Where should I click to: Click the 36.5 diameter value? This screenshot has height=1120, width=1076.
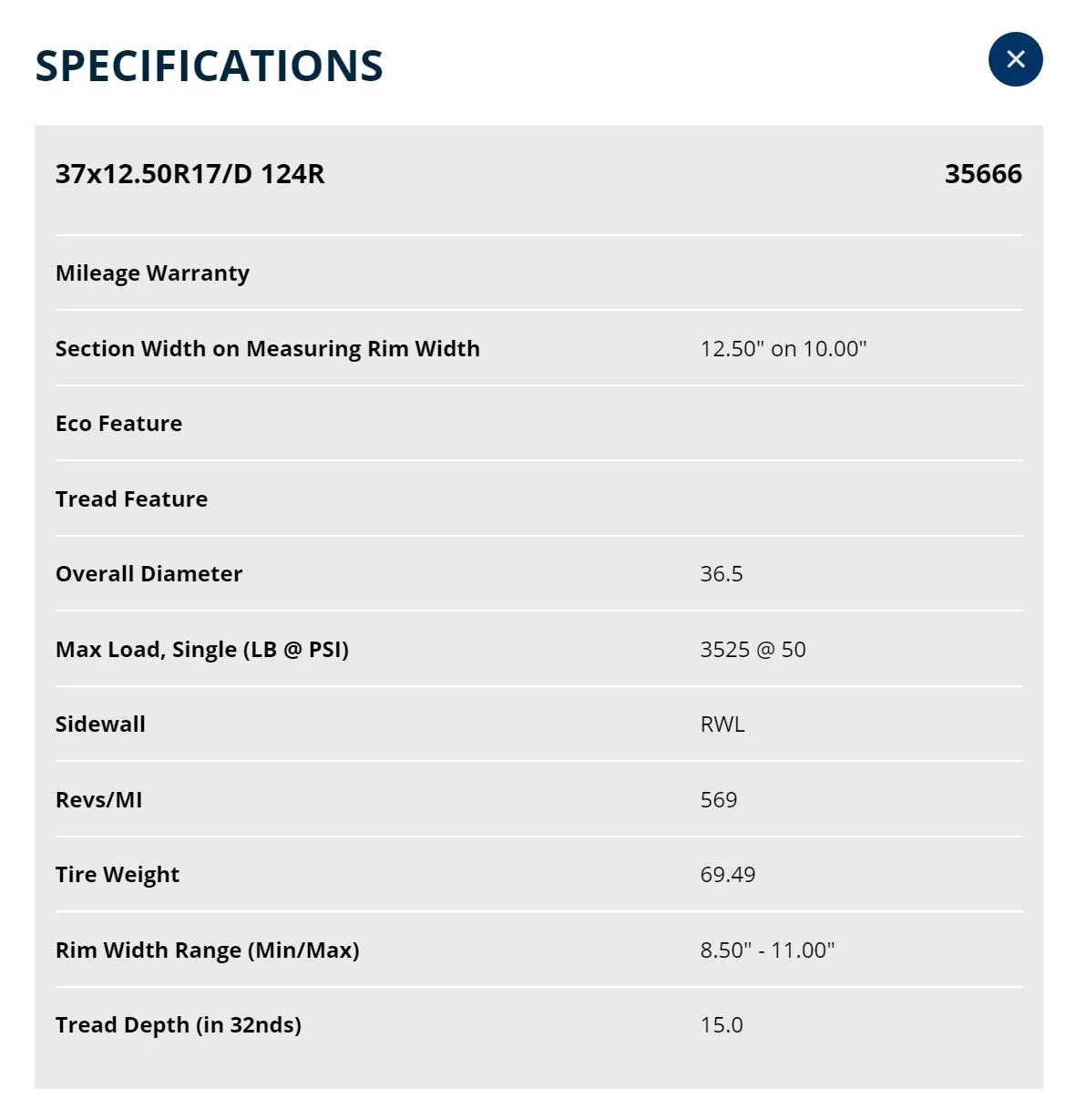(722, 574)
